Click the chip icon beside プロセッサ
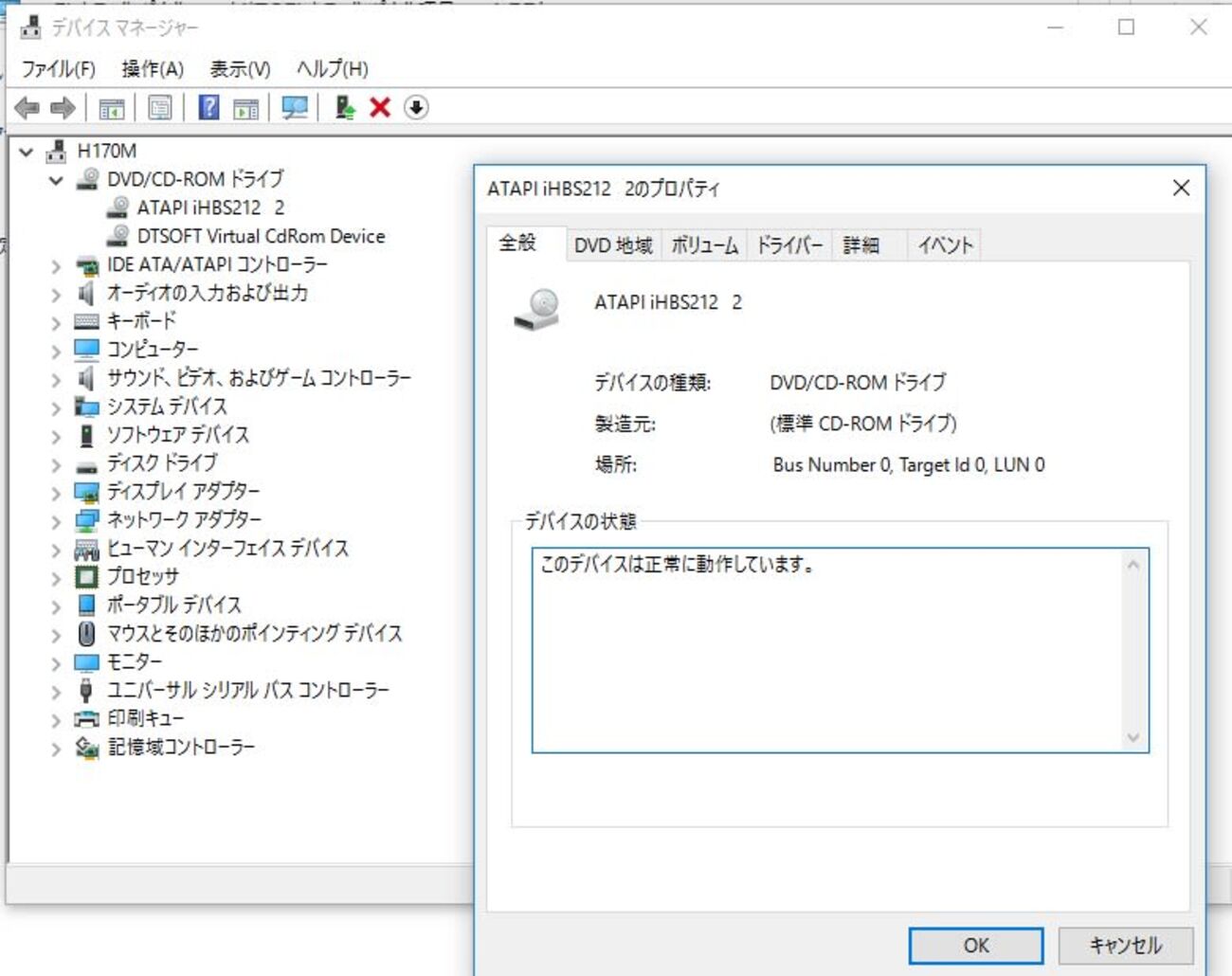The height and width of the screenshot is (976, 1232). click(86, 576)
